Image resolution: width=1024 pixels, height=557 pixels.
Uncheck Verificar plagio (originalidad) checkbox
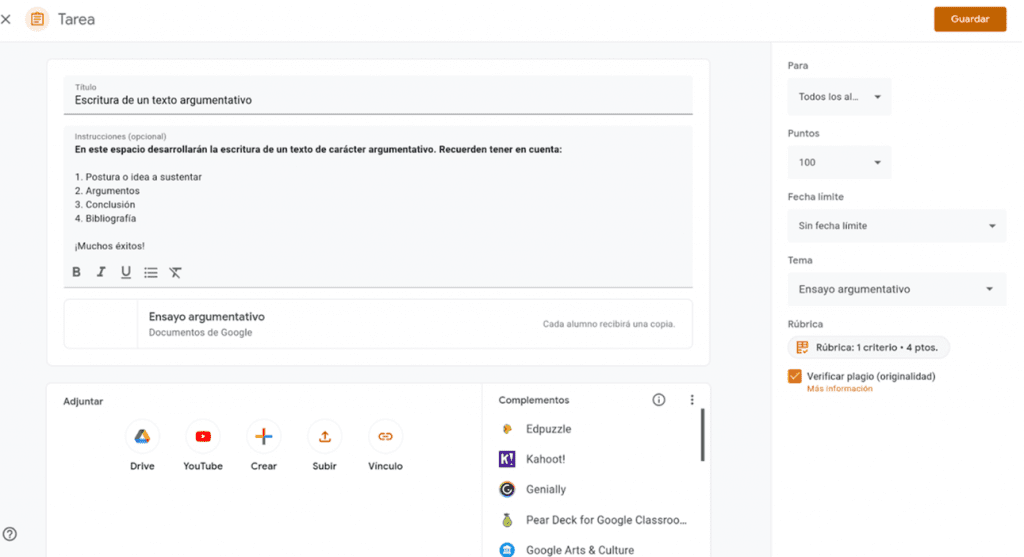795,376
